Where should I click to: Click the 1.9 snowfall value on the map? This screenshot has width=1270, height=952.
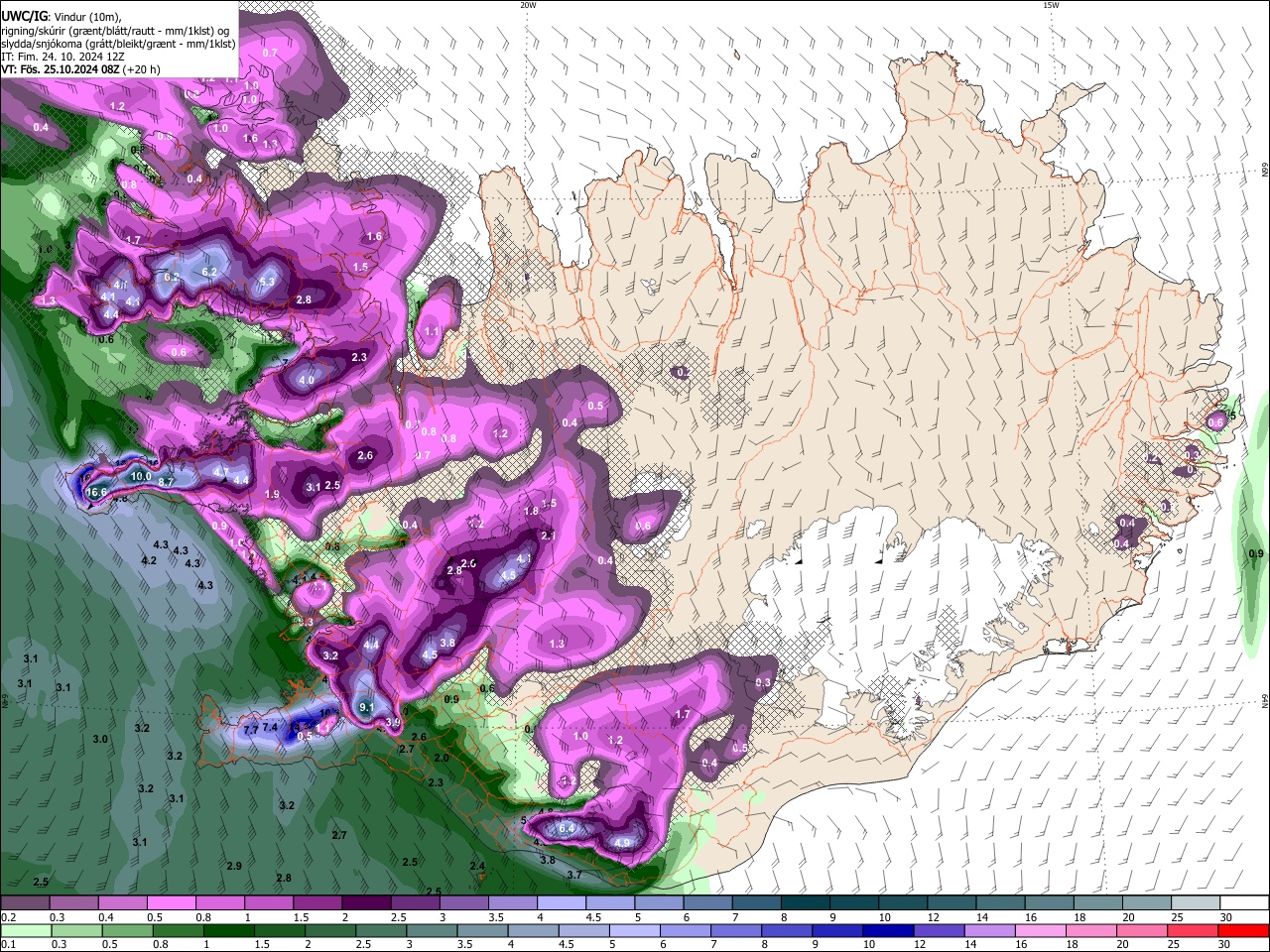pos(273,494)
